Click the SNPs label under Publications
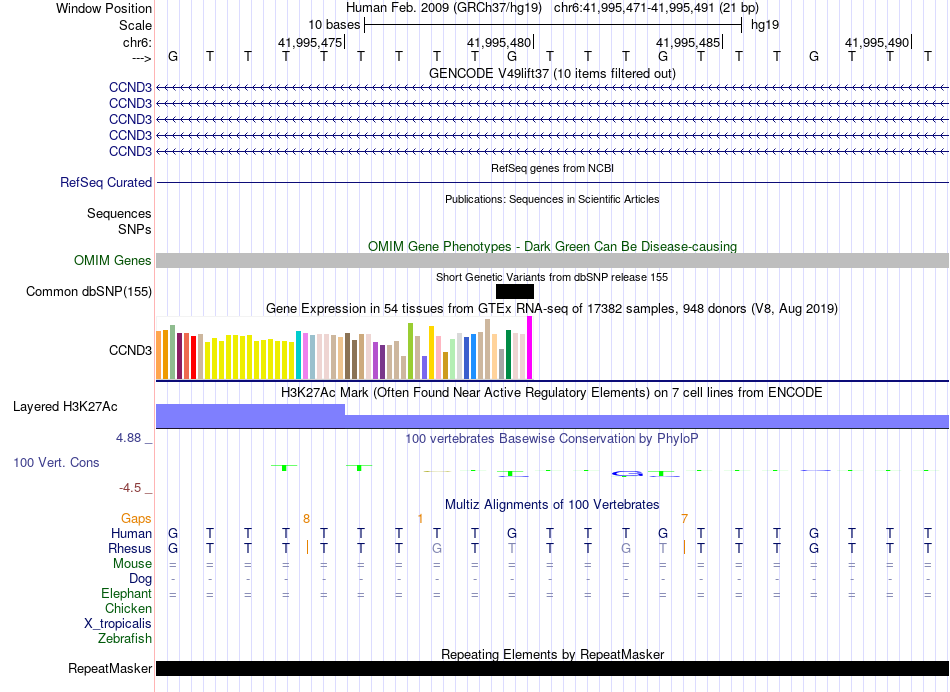 (135, 229)
